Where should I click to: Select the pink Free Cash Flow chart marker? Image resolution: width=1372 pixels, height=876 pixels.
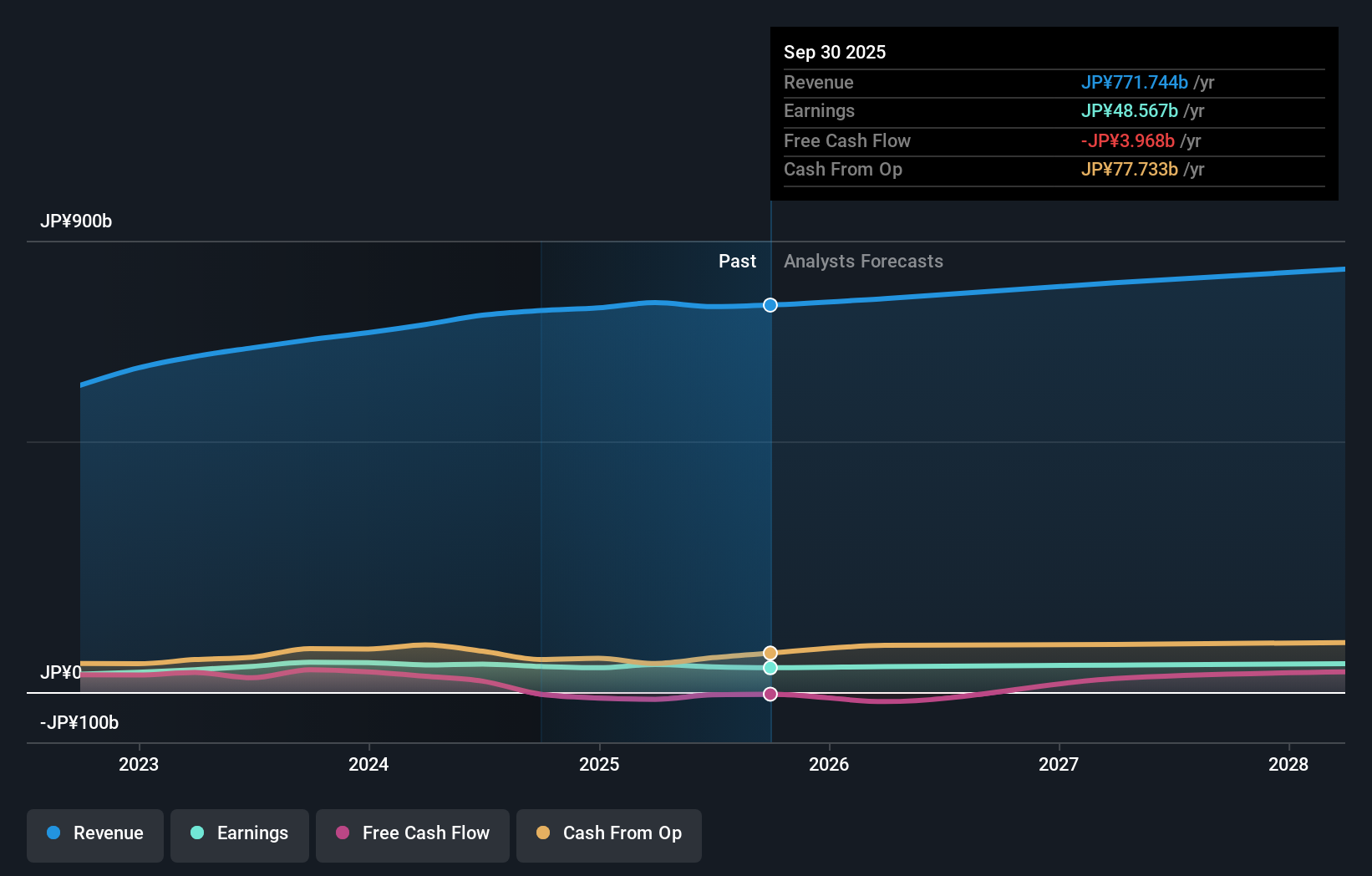tap(770, 693)
